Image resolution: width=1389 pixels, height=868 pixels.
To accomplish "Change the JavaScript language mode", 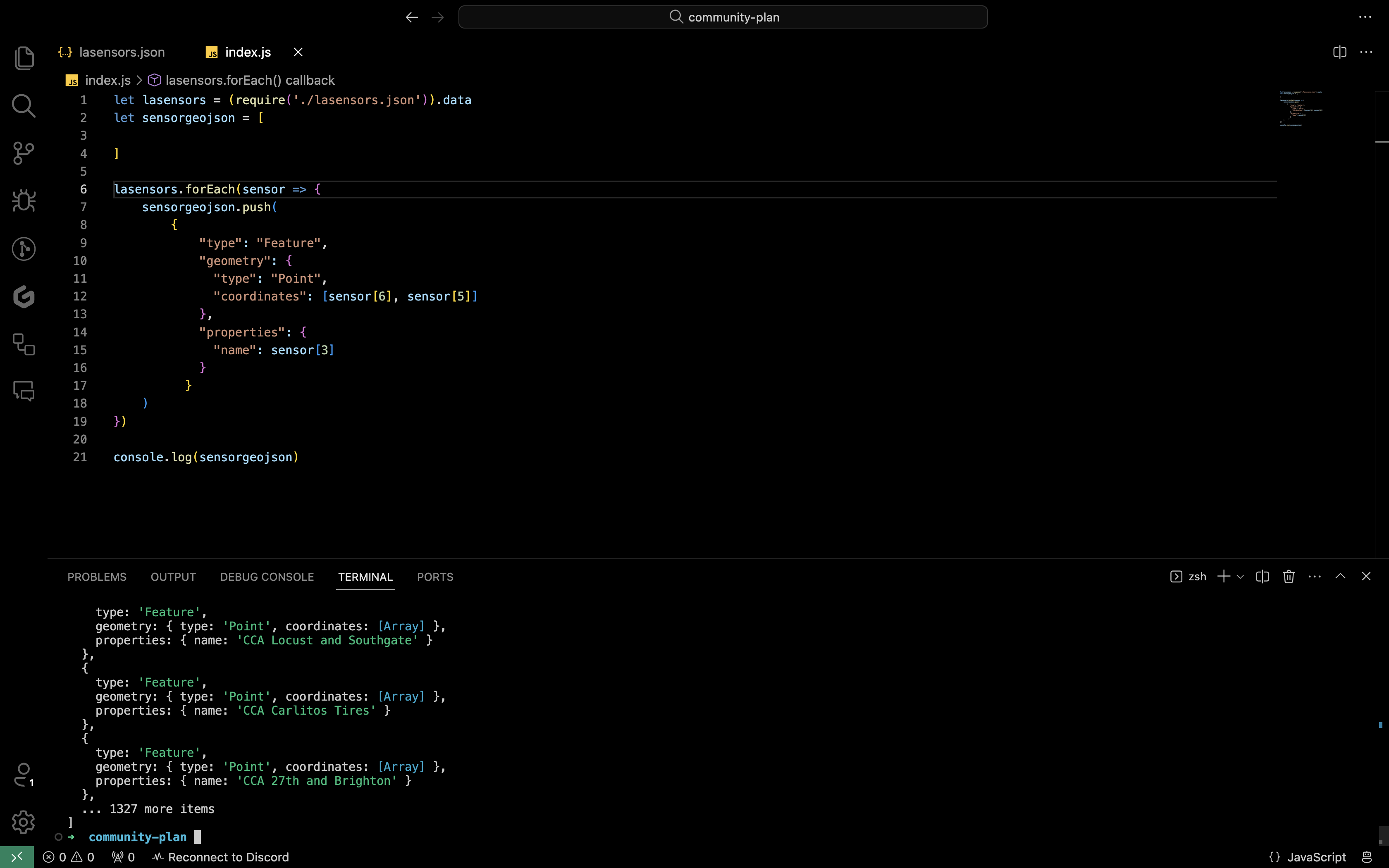I will pos(1316,857).
